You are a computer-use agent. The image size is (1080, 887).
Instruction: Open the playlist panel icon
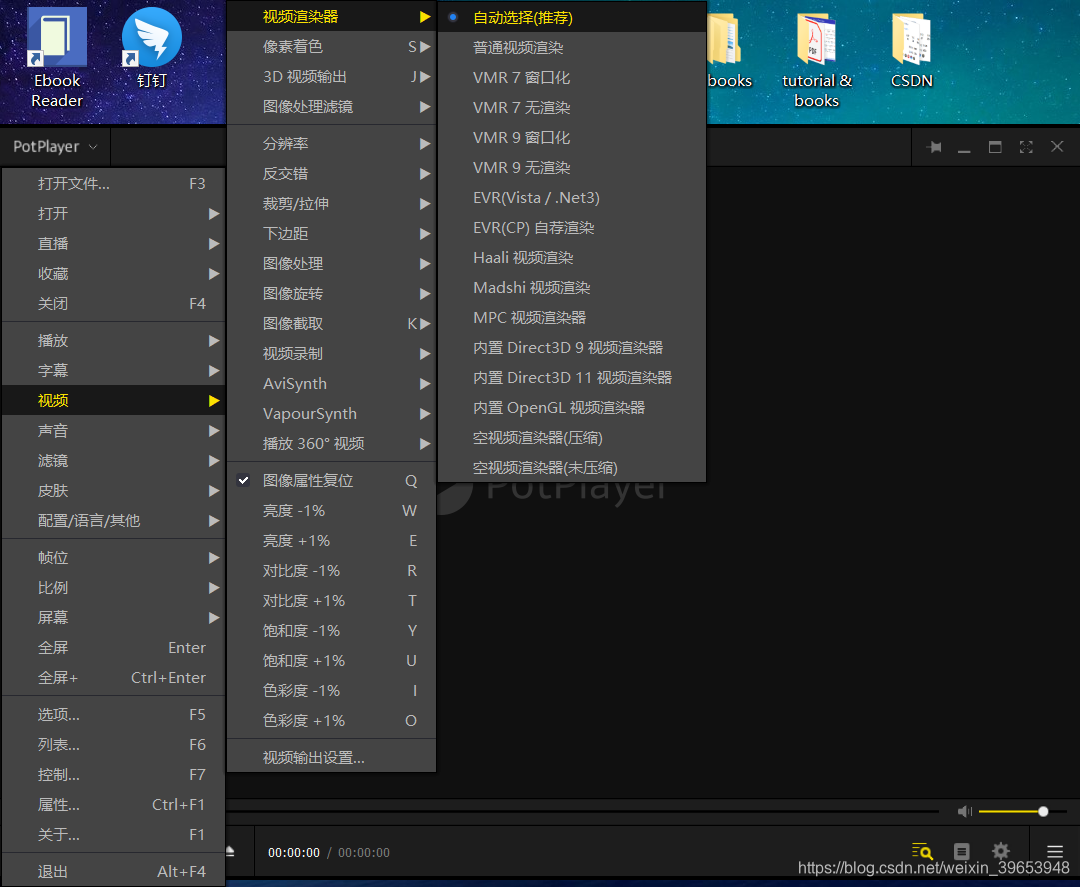pyautogui.click(x=962, y=851)
